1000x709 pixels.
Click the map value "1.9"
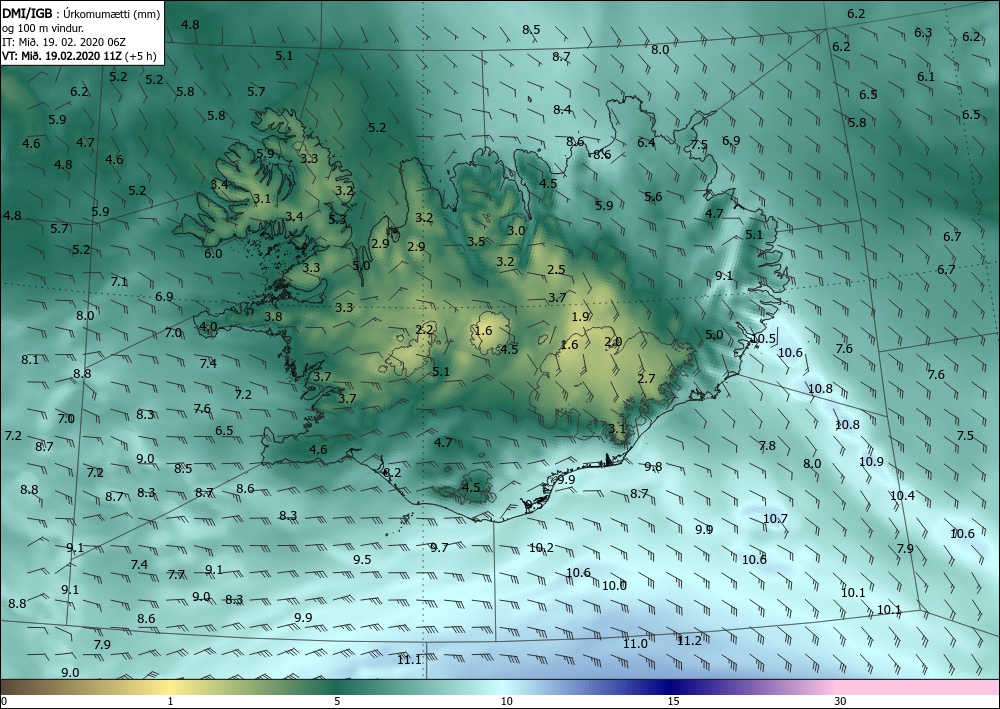580,316
